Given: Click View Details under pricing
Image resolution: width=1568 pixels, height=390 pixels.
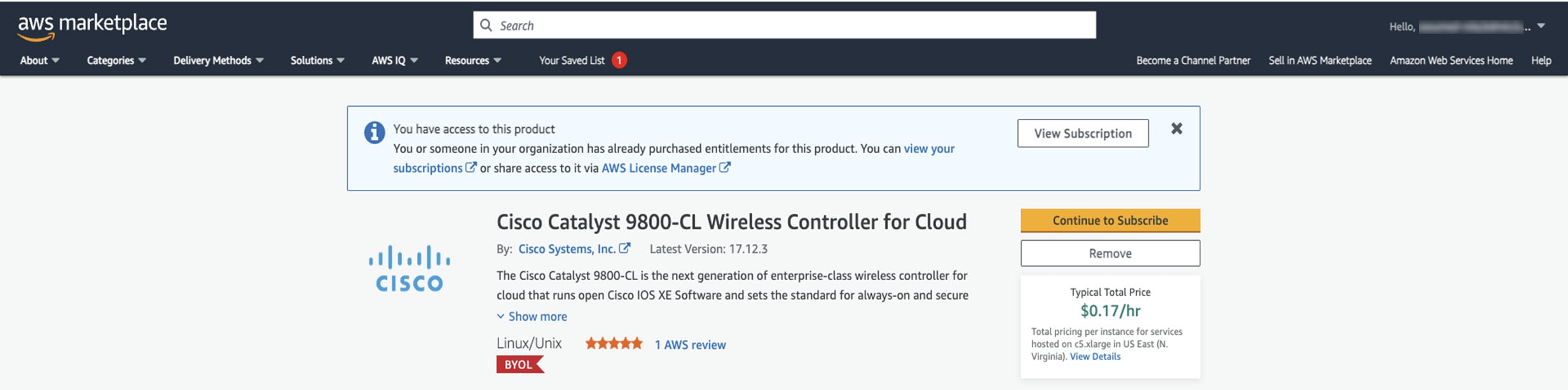Looking at the screenshot, I should pos(1095,356).
